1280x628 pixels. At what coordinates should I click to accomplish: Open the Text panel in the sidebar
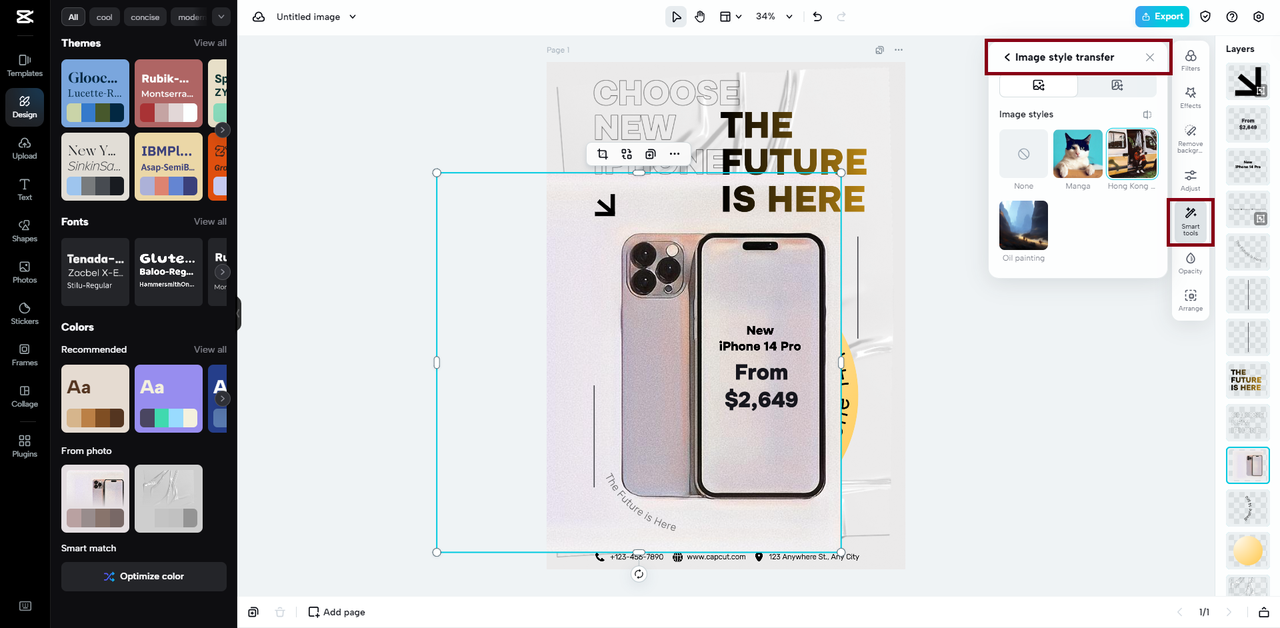click(x=24, y=189)
